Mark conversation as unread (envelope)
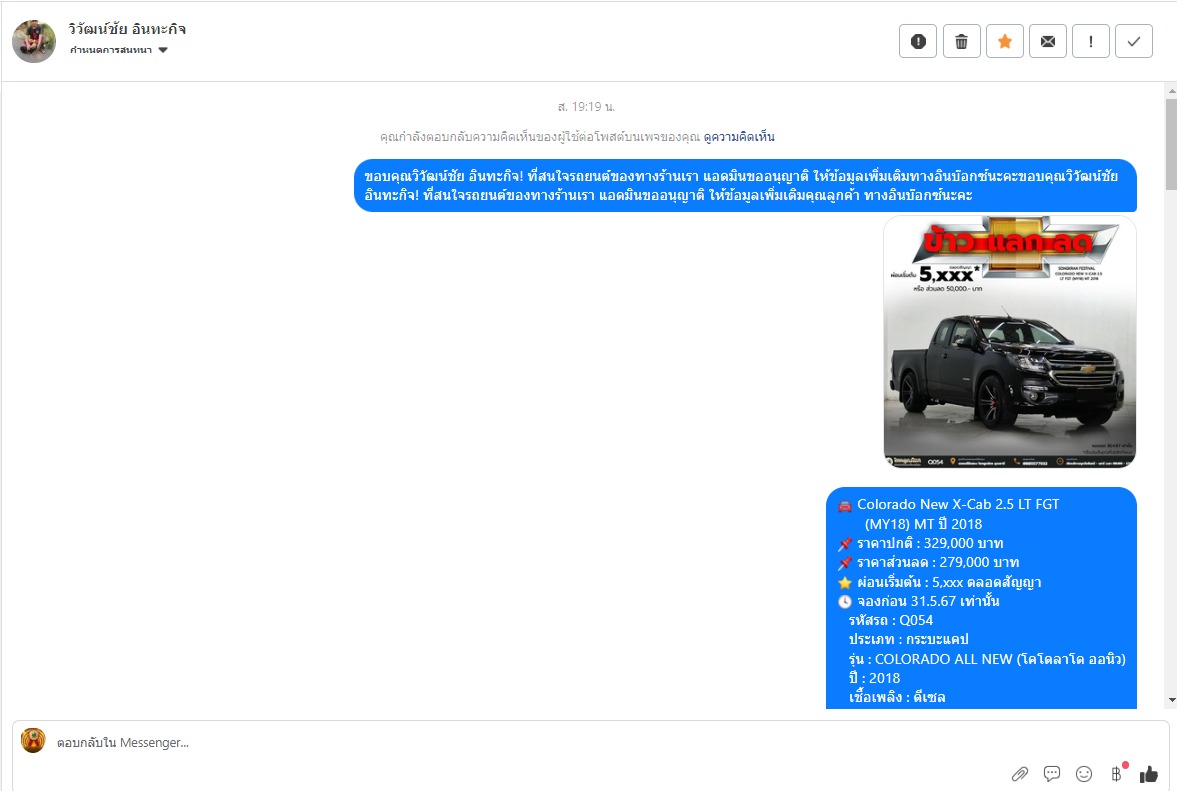The width and height of the screenshot is (1177, 791). click(x=1048, y=41)
